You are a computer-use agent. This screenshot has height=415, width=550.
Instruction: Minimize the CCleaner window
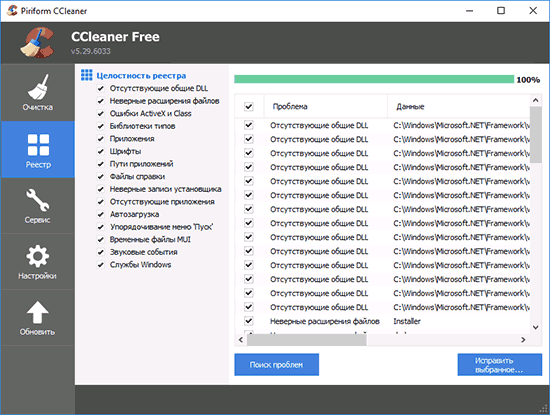coord(469,11)
